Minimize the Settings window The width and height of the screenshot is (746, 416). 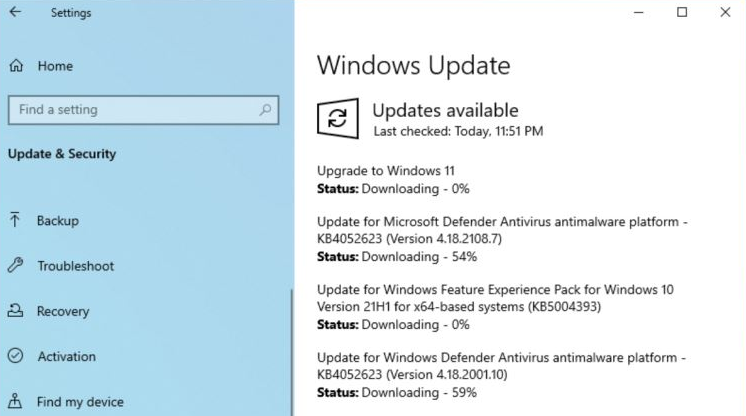(x=638, y=12)
